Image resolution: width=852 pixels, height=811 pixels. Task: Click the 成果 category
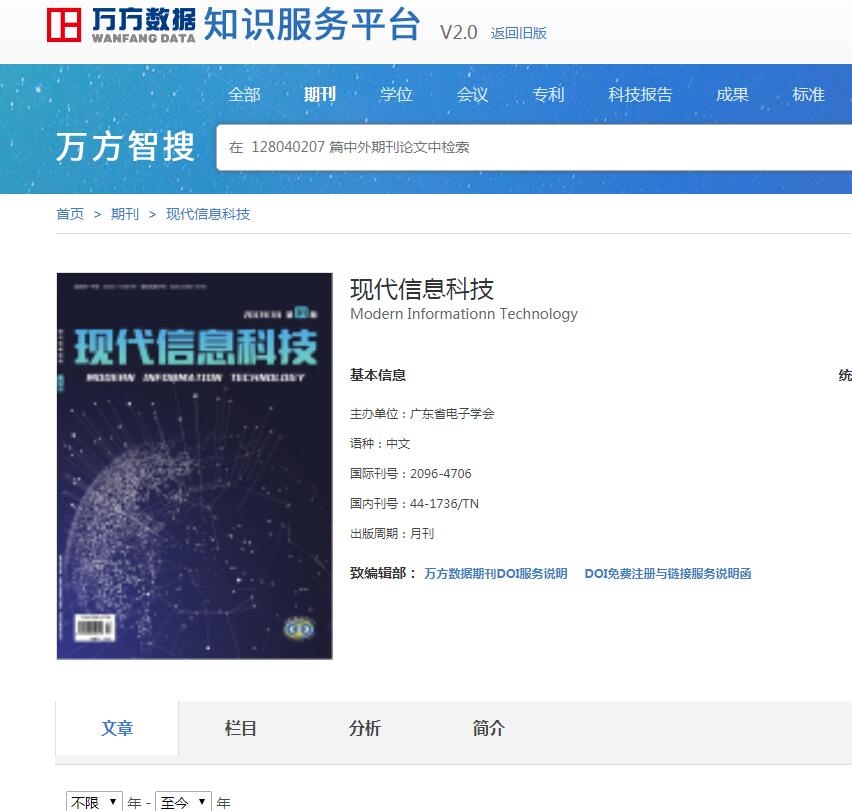[x=732, y=95]
